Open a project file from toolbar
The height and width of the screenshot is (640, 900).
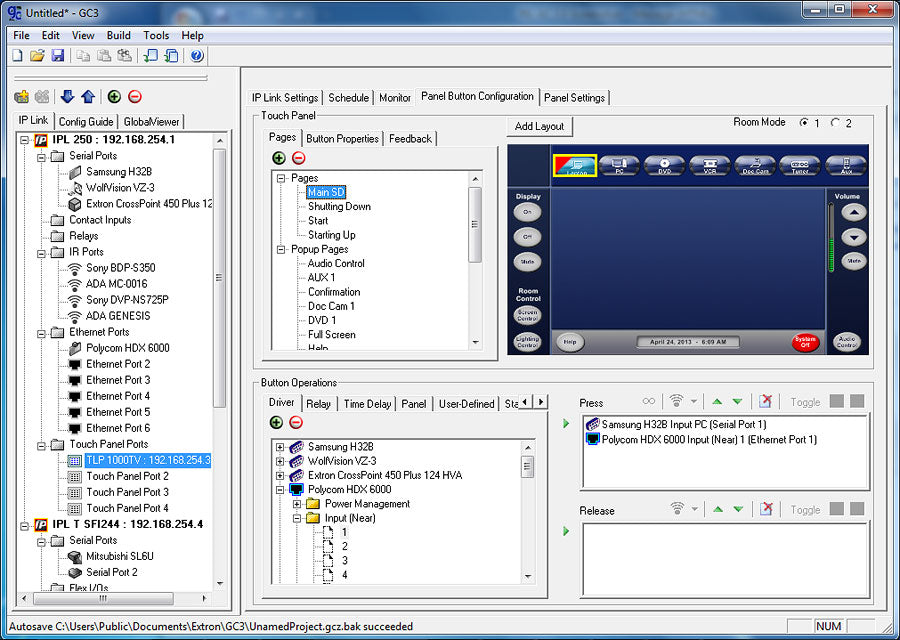point(37,55)
